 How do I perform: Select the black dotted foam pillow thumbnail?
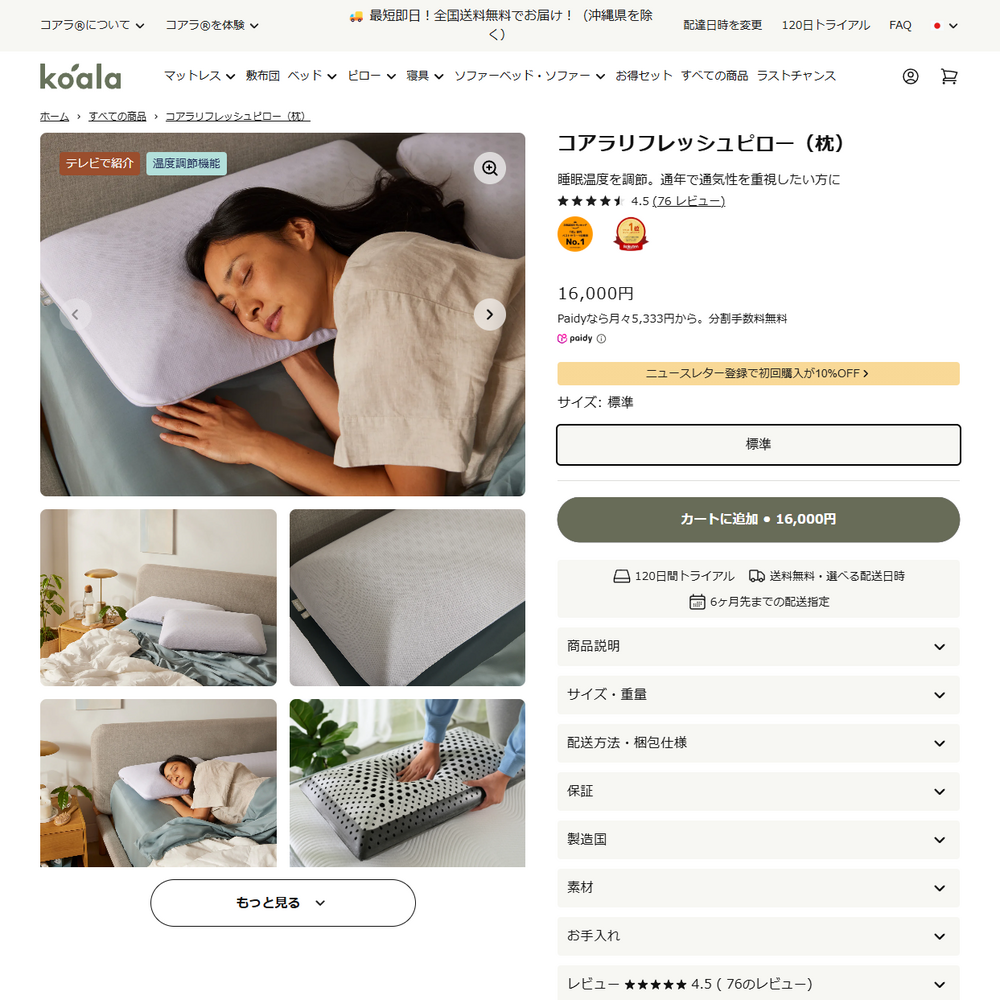pos(408,783)
